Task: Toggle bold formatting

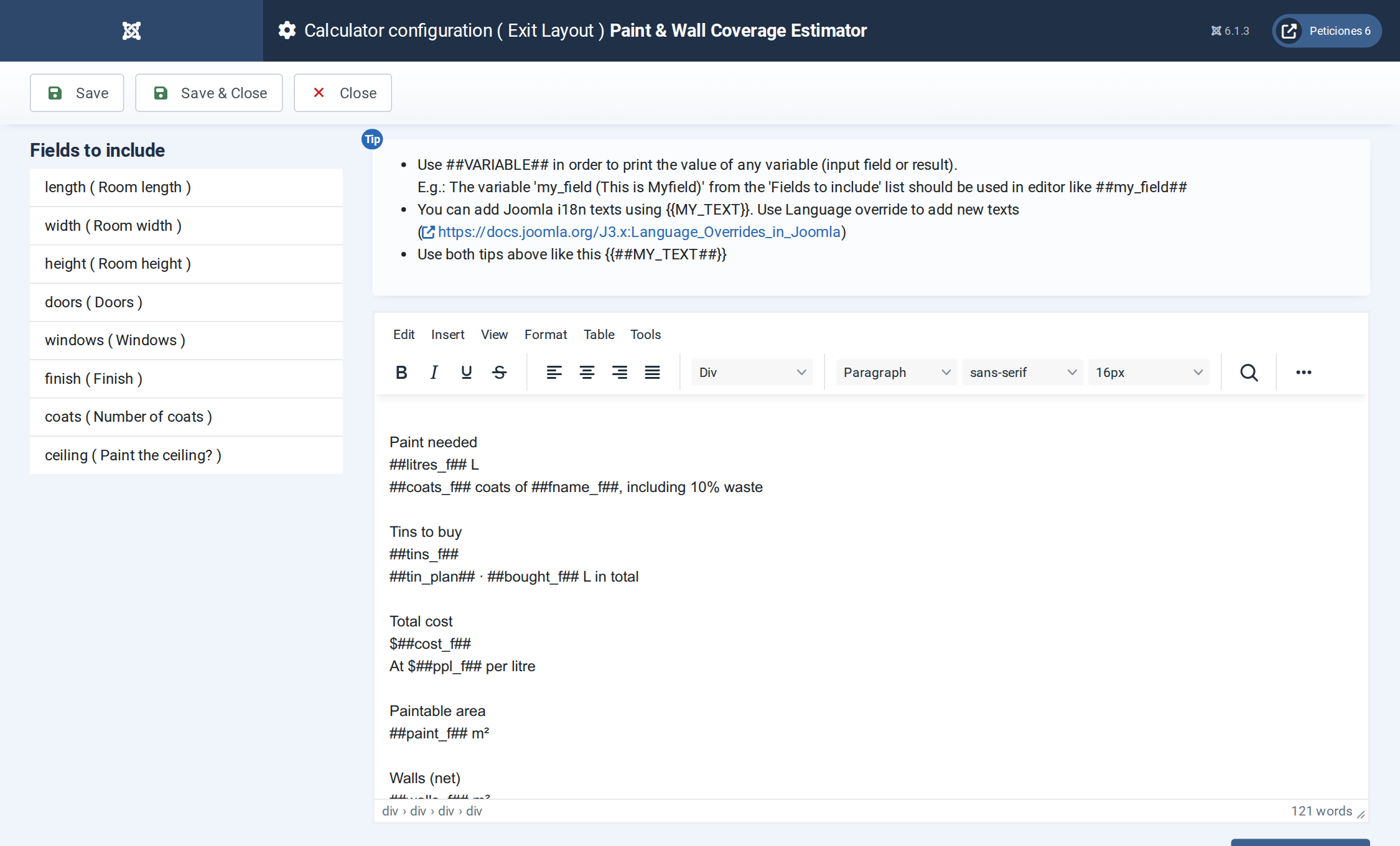Action: 401,373
